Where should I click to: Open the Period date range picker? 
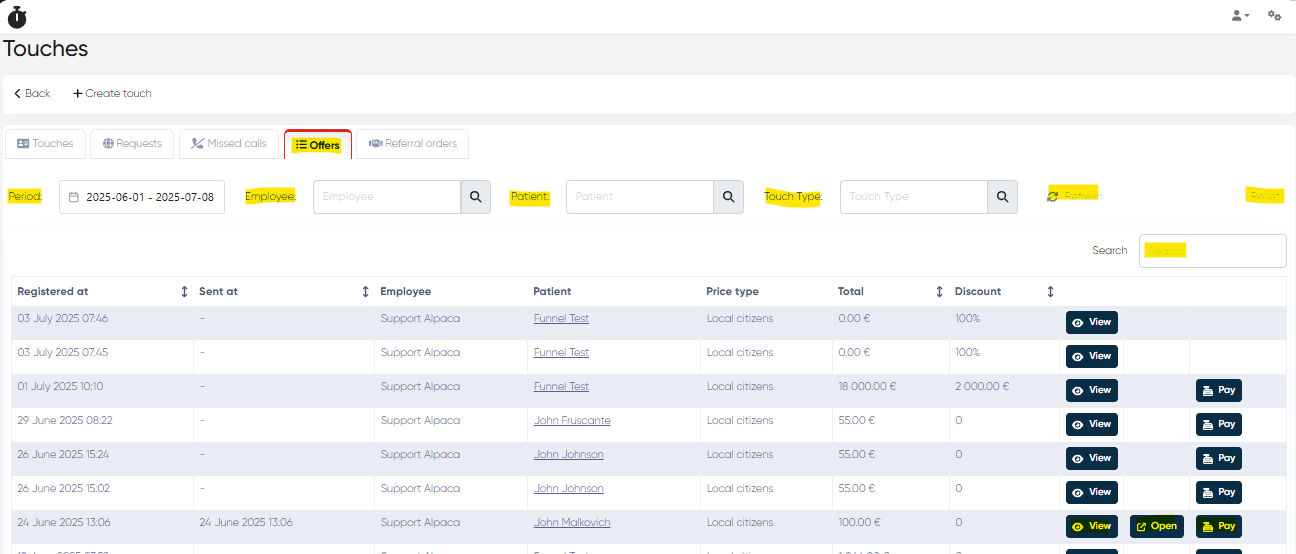click(142, 197)
